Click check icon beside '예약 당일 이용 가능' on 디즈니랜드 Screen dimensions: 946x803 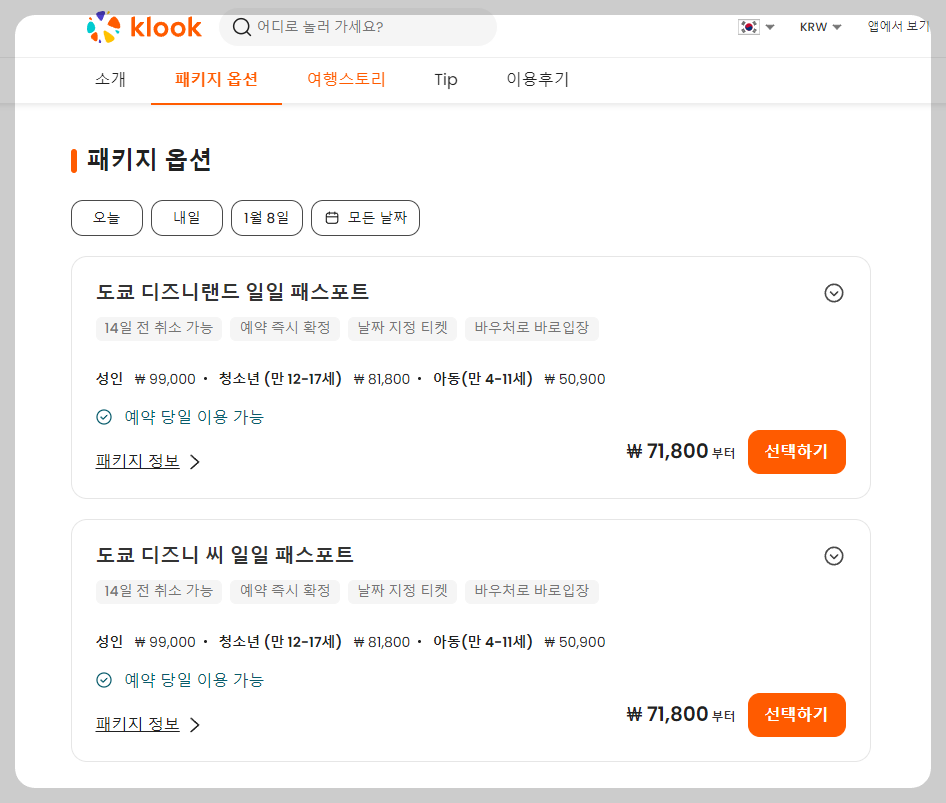click(104, 417)
